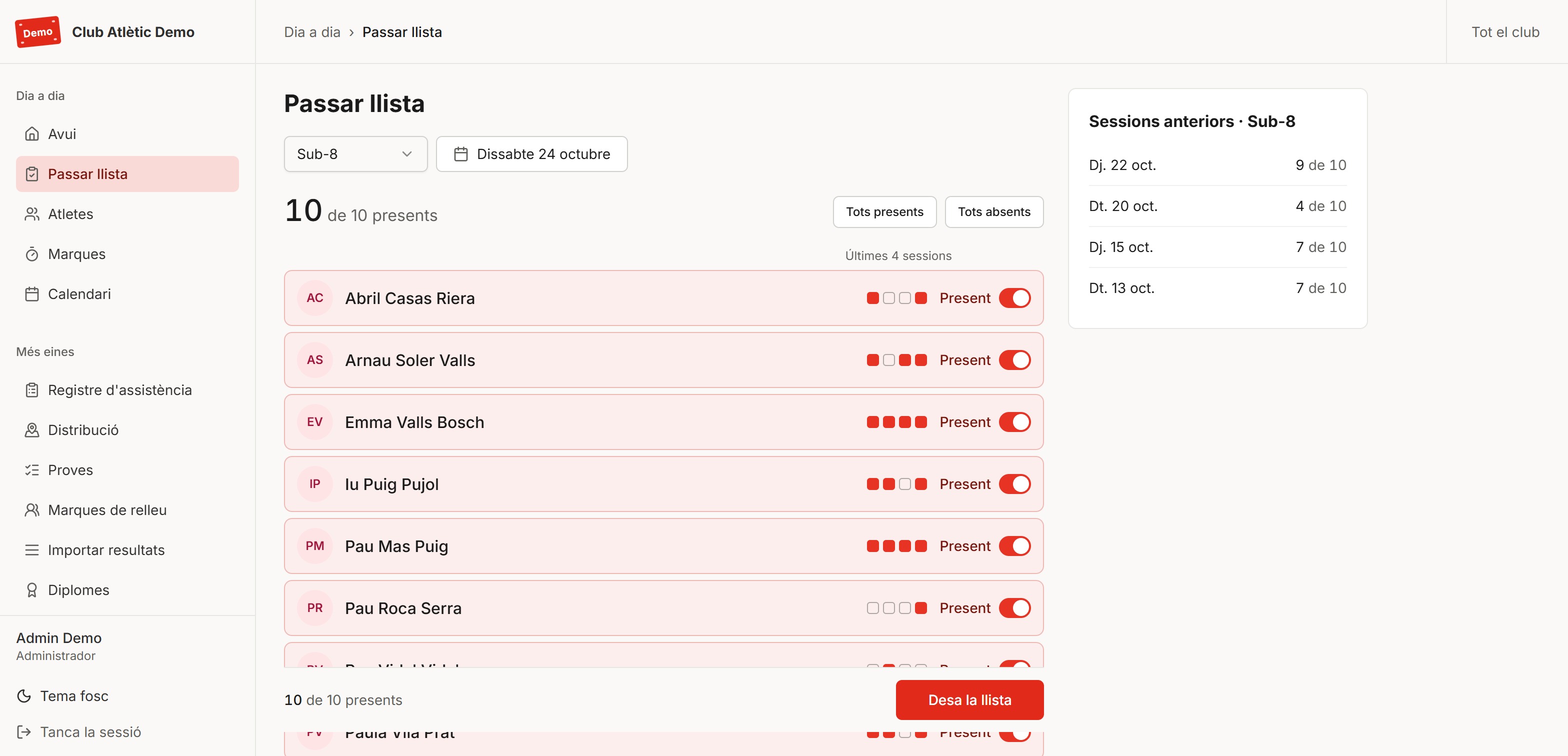Screen dimensions: 1568x756
Task: Click the Tots absents button
Action: (x=993, y=212)
